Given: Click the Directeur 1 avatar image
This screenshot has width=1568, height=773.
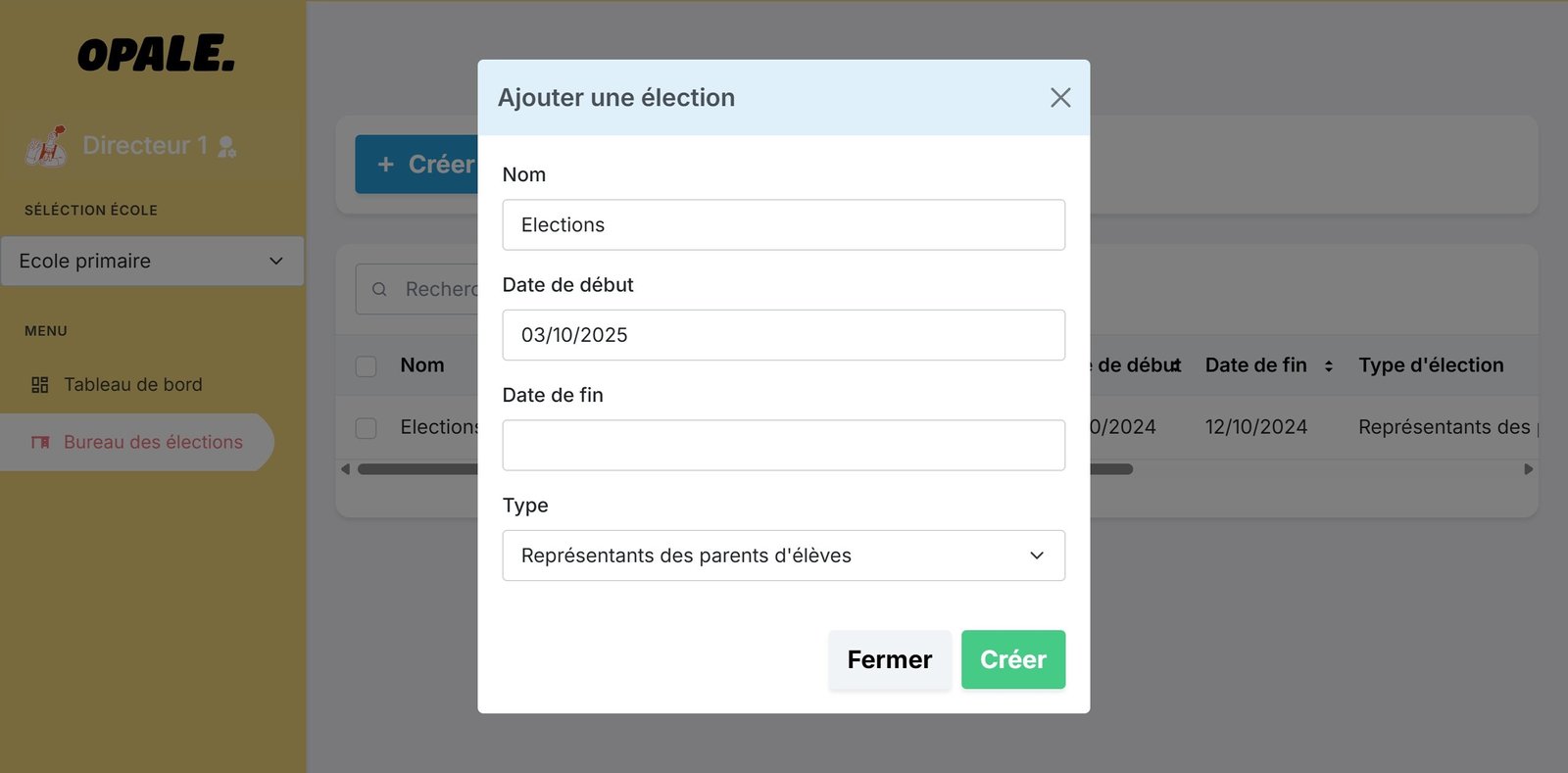Looking at the screenshot, I should pos(46,146).
